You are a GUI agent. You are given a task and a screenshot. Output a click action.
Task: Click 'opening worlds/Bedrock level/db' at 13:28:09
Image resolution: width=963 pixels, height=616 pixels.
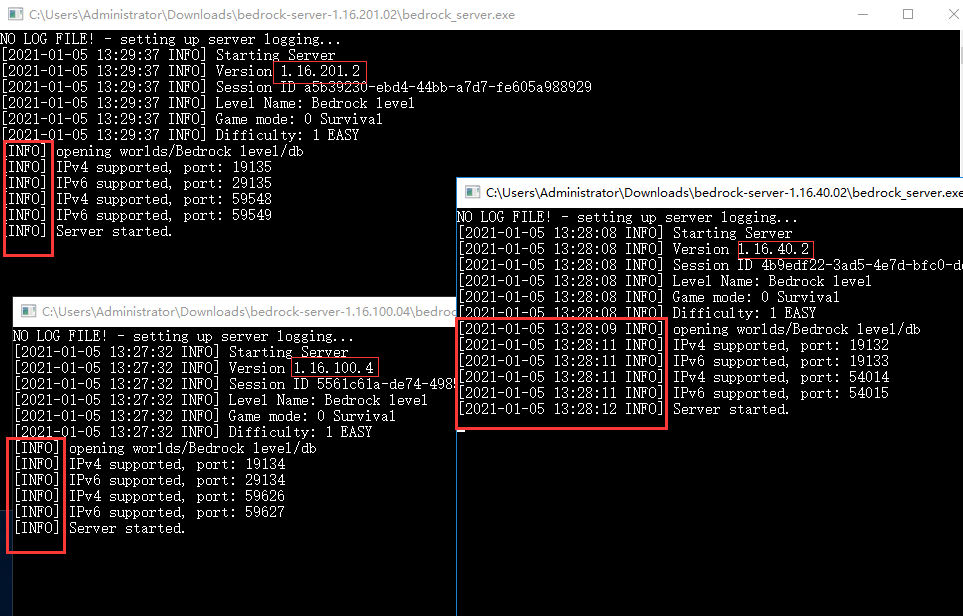point(797,329)
